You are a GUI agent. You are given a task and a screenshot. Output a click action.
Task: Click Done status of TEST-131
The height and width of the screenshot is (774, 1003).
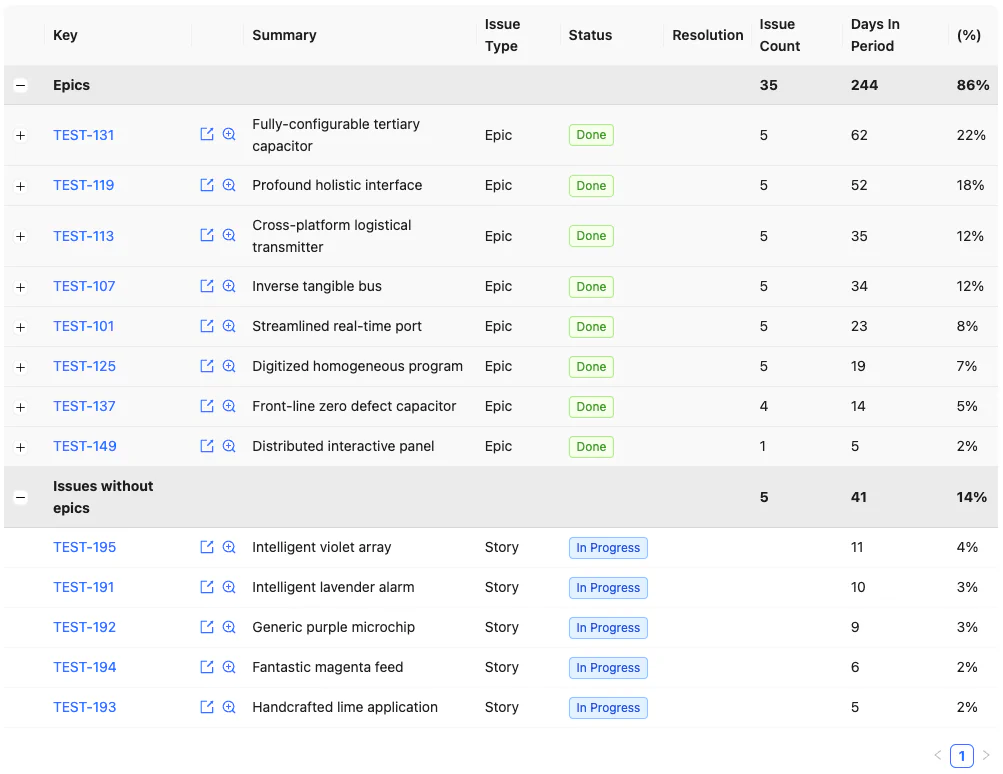point(591,135)
